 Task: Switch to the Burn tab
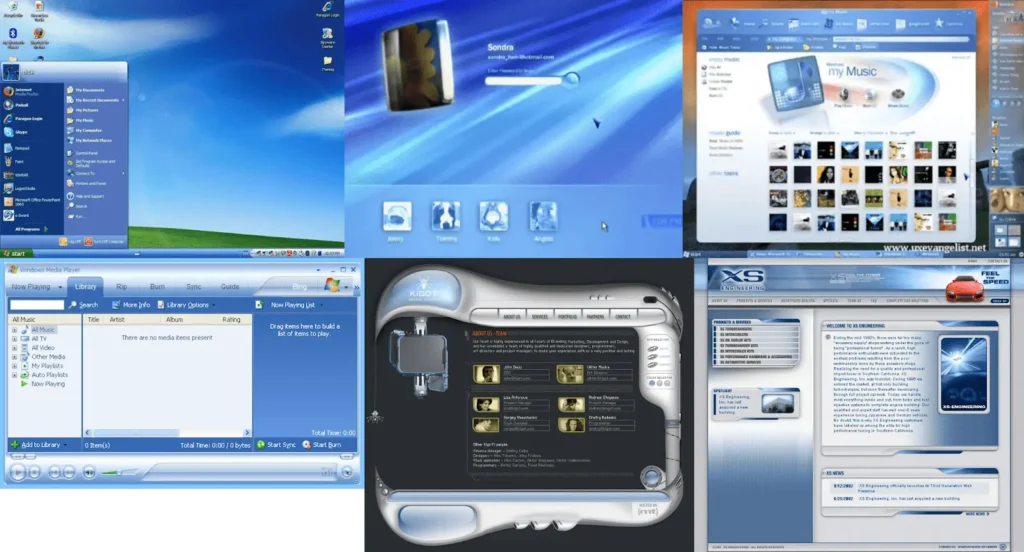click(x=157, y=287)
